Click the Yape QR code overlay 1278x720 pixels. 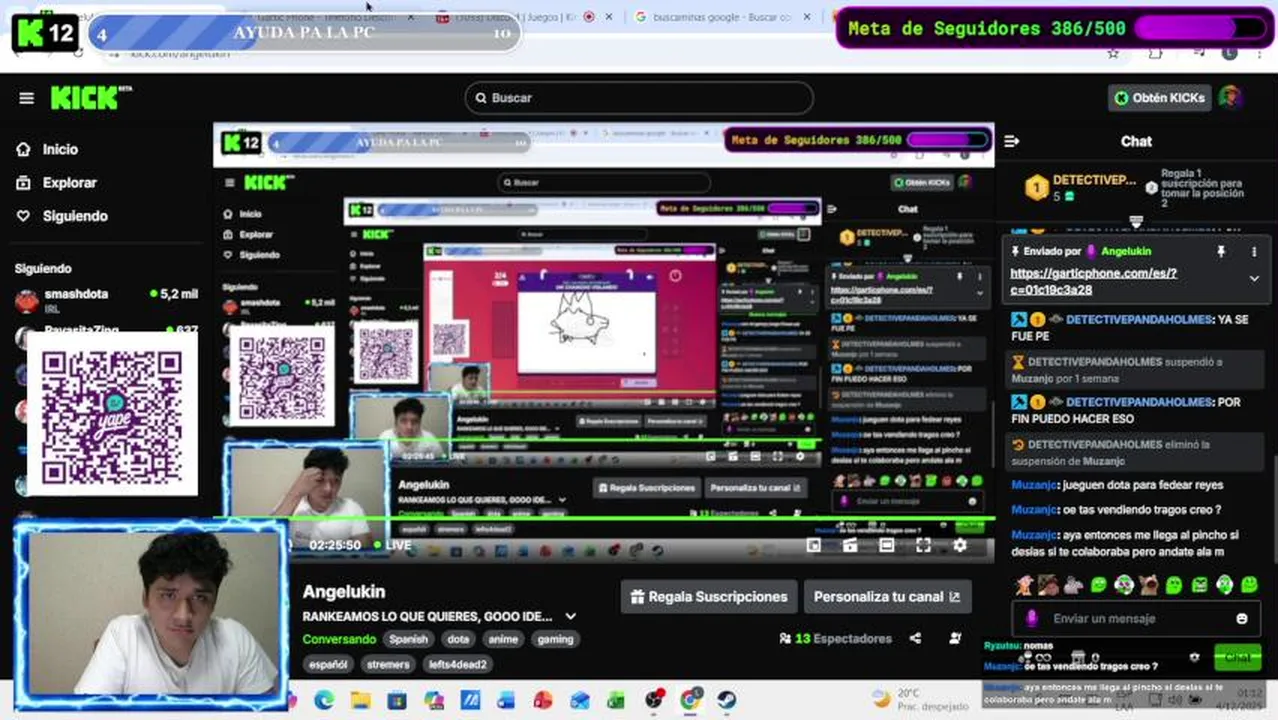pyautogui.click(x=112, y=413)
